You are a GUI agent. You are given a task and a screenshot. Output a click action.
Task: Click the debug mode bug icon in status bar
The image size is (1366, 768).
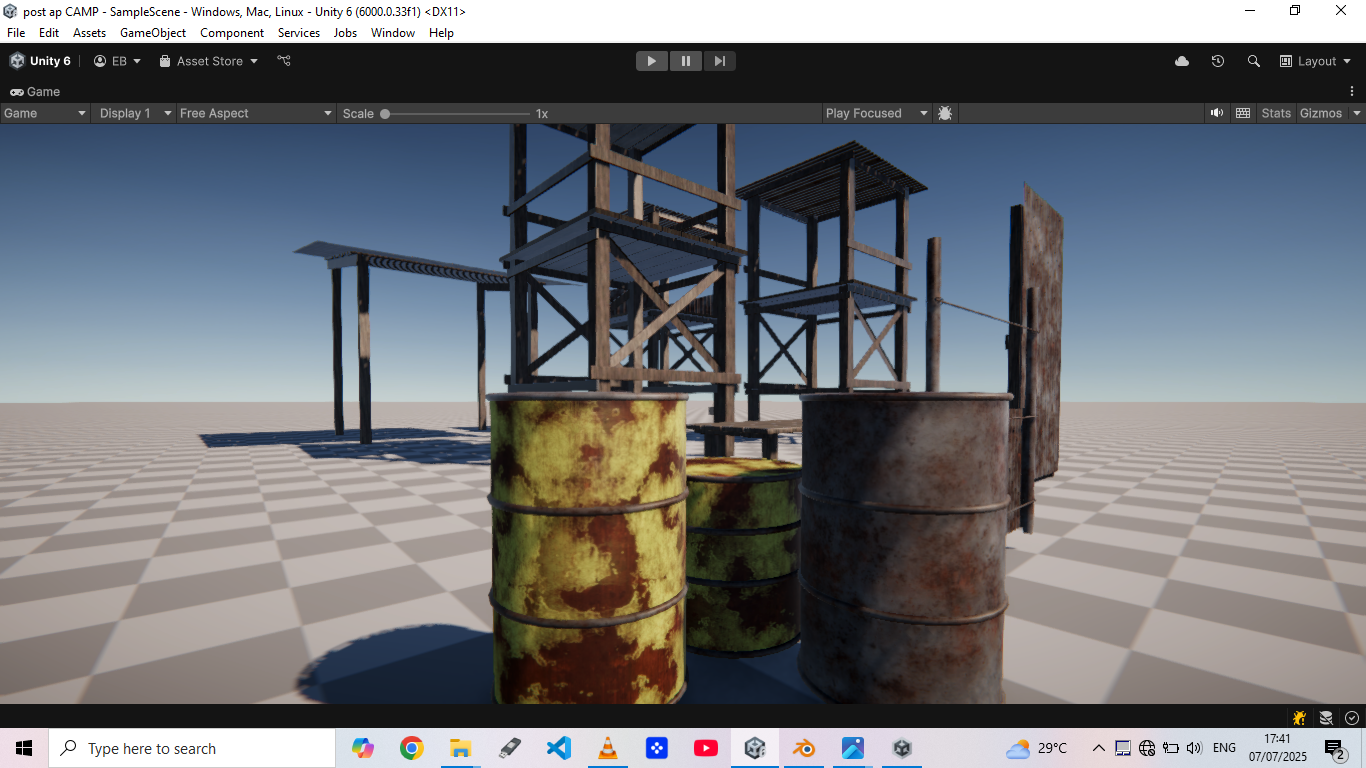pos(1299,717)
